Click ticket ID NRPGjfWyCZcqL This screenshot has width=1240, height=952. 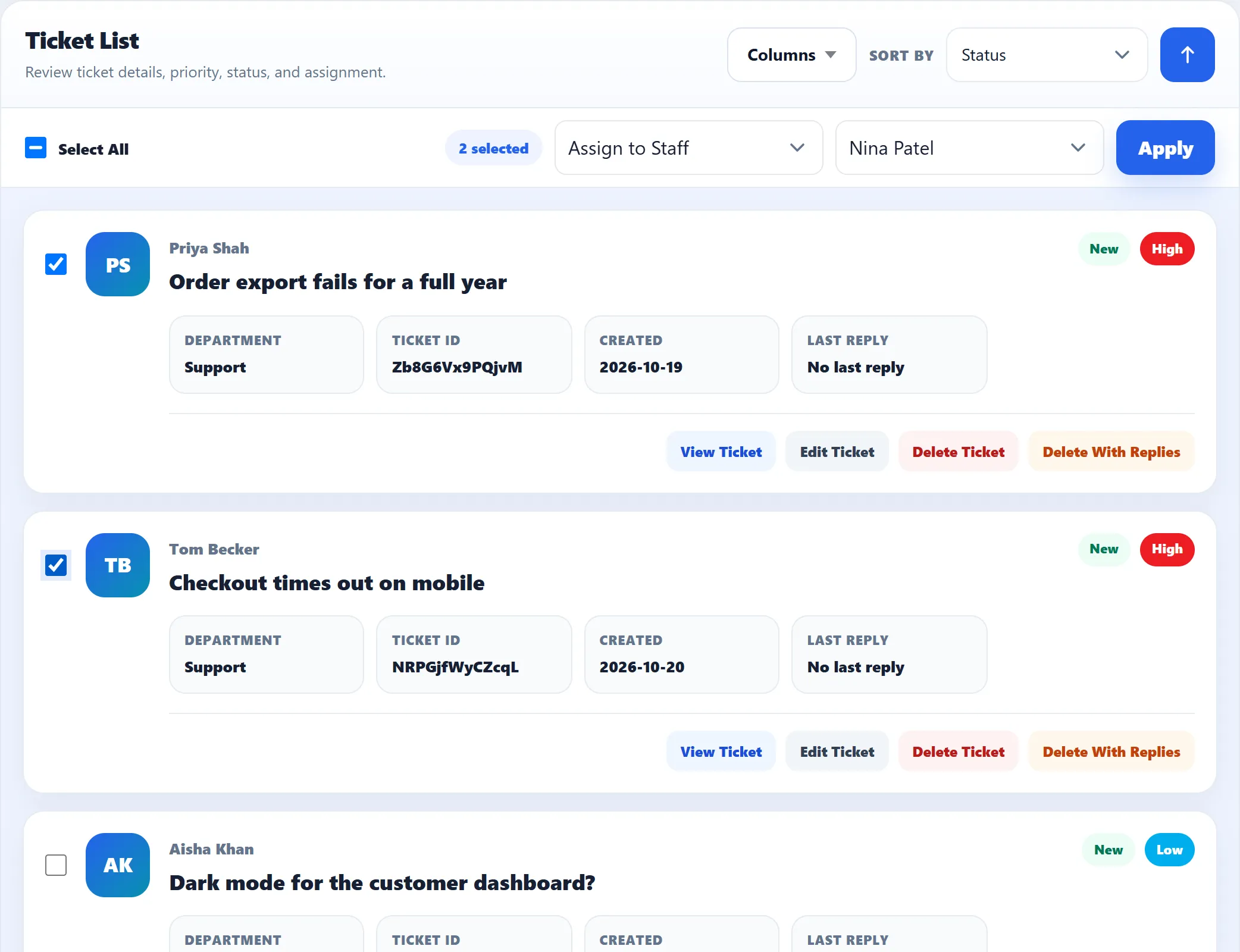tap(455, 667)
